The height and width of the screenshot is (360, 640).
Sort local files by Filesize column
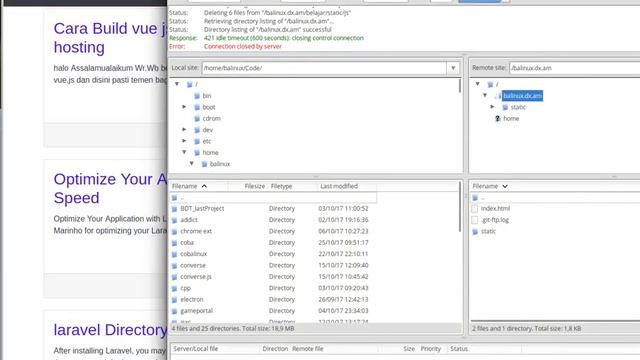point(248,186)
